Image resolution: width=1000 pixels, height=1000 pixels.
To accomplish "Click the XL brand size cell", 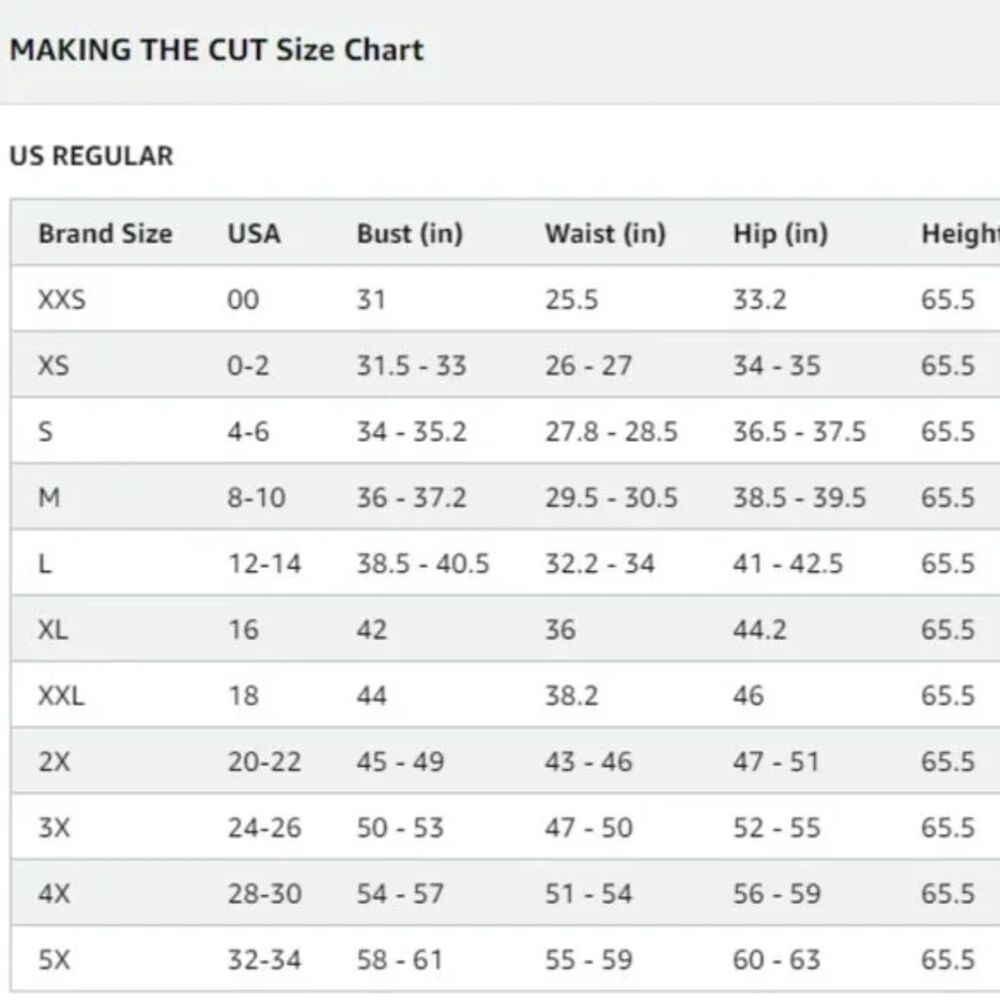I will pyautogui.click(x=52, y=630).
